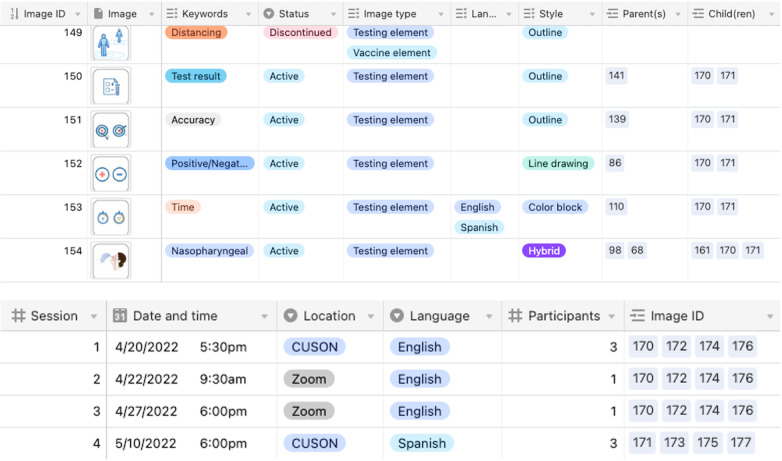Click the Nasopharyngeal keyword tag

click(x=209, y=251)
